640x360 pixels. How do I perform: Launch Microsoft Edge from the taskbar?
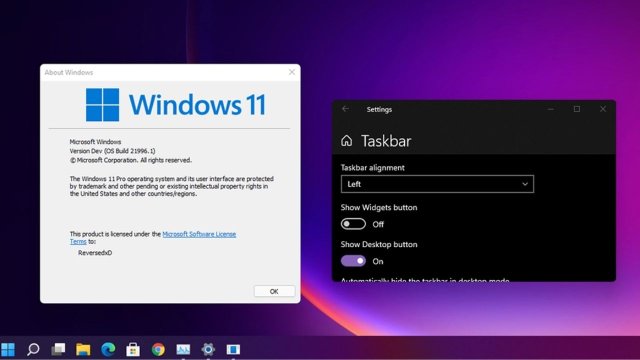click(108, 349)
